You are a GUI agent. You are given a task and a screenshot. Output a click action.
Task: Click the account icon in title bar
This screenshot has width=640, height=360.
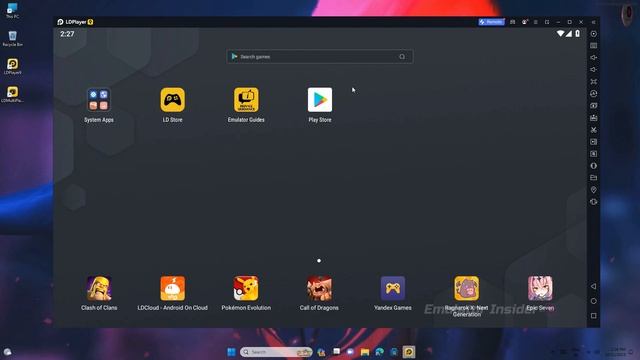coord(524,22)
